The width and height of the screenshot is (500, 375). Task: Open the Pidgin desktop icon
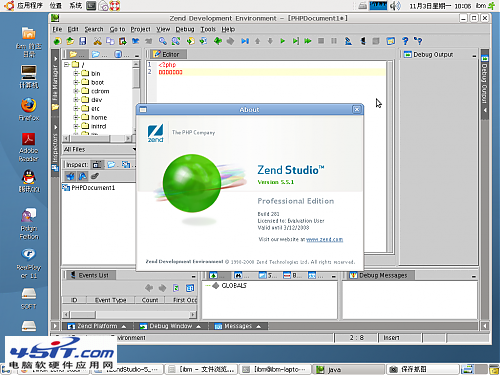tap(29, 224)
